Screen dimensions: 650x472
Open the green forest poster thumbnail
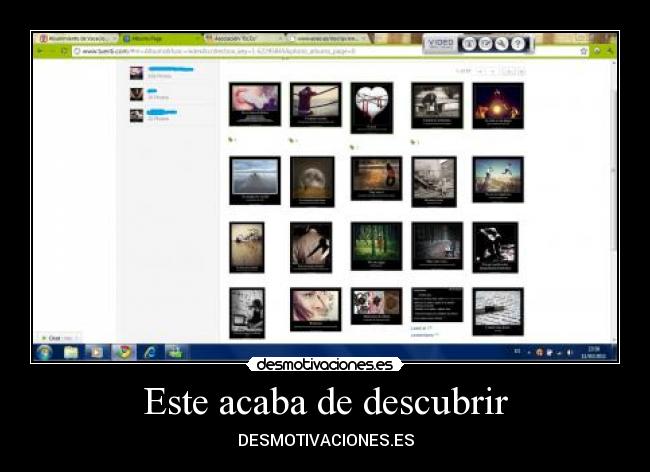click(376, 246)
